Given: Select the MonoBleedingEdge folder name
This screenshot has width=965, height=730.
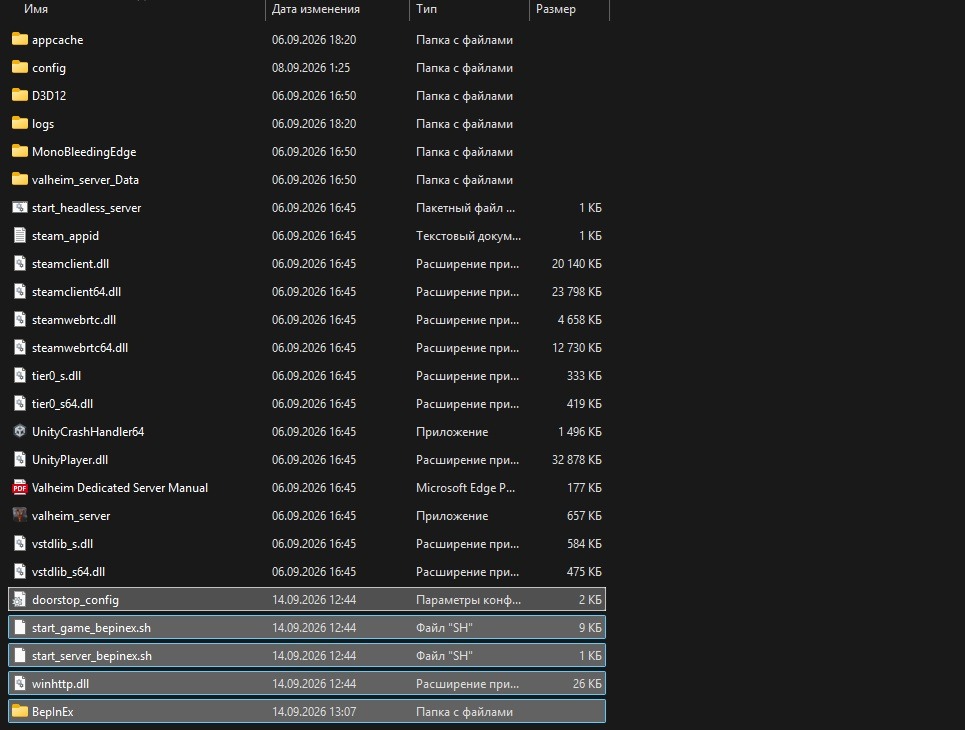Looking at the screenshot, I should tap(84, 152).
